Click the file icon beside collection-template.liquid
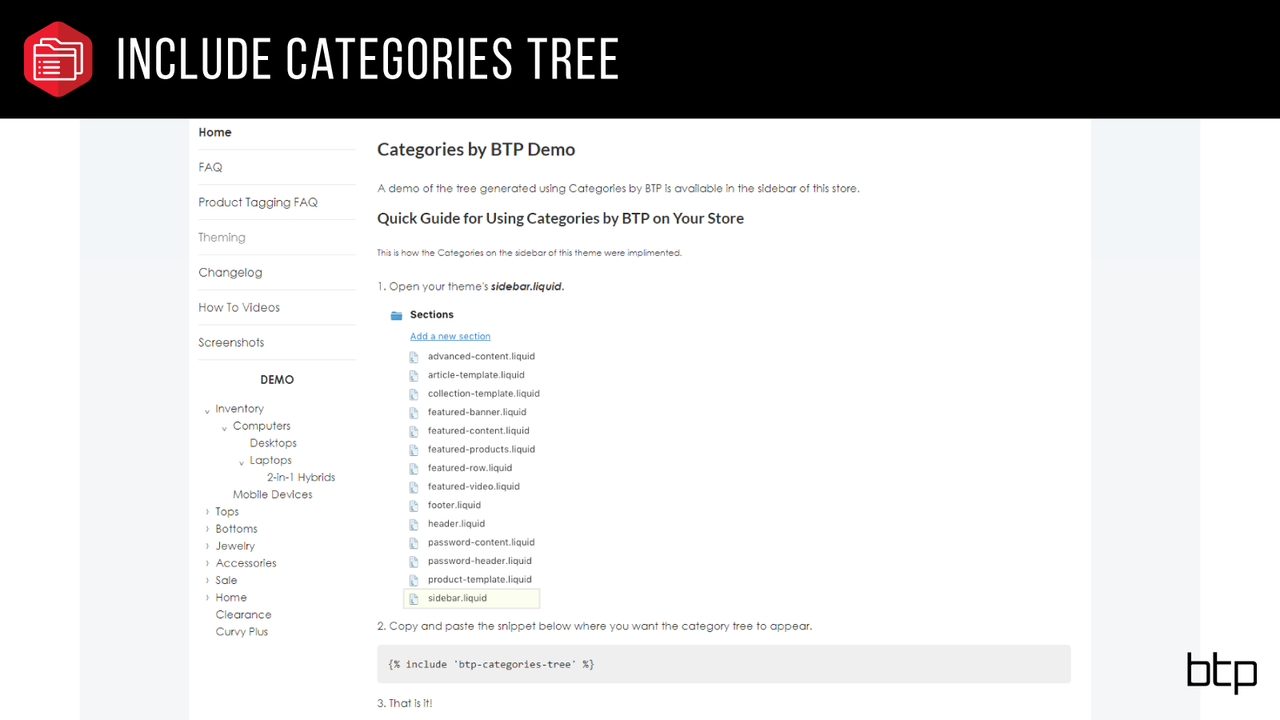This screenshot has width=1280, height=720. tap(415, 393)
